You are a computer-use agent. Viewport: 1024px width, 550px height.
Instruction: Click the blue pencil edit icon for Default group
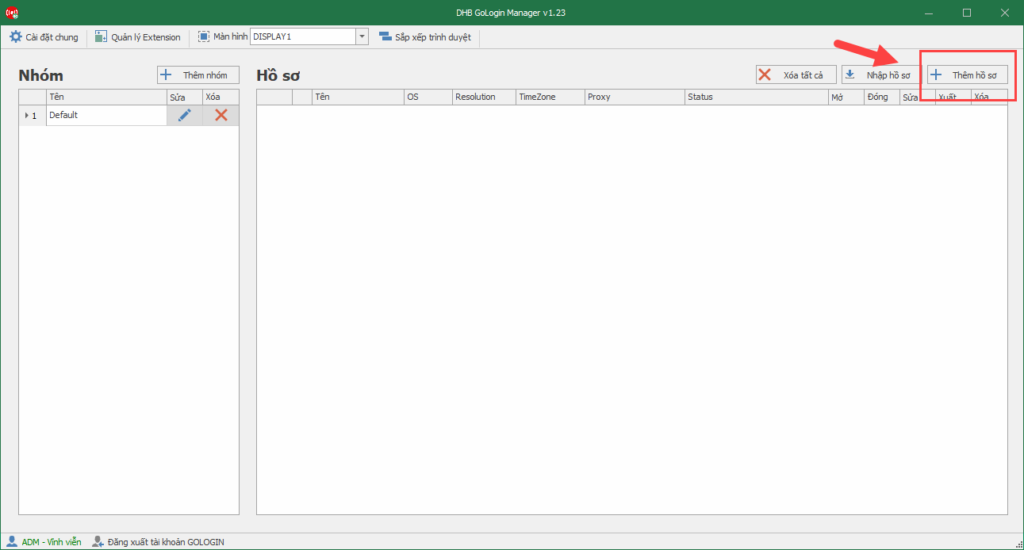pyautogui.click(x=184, y=115)
